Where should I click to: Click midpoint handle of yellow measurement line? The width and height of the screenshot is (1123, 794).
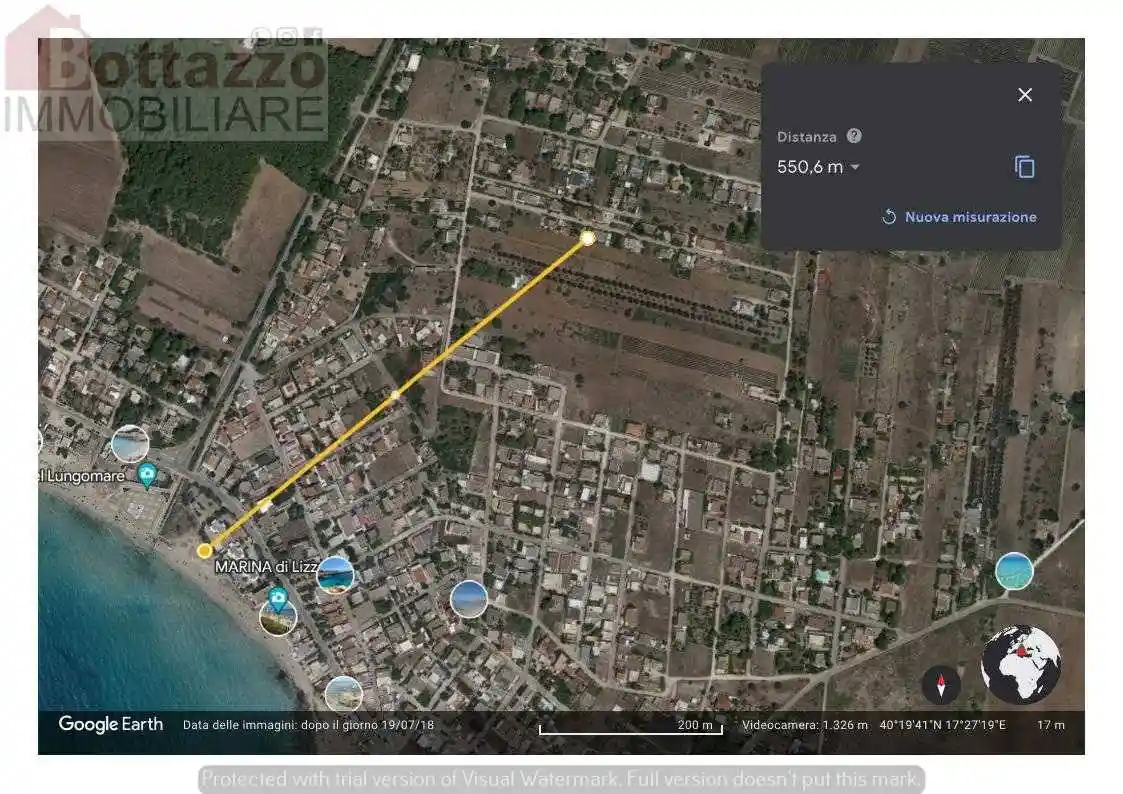point(396,395)
